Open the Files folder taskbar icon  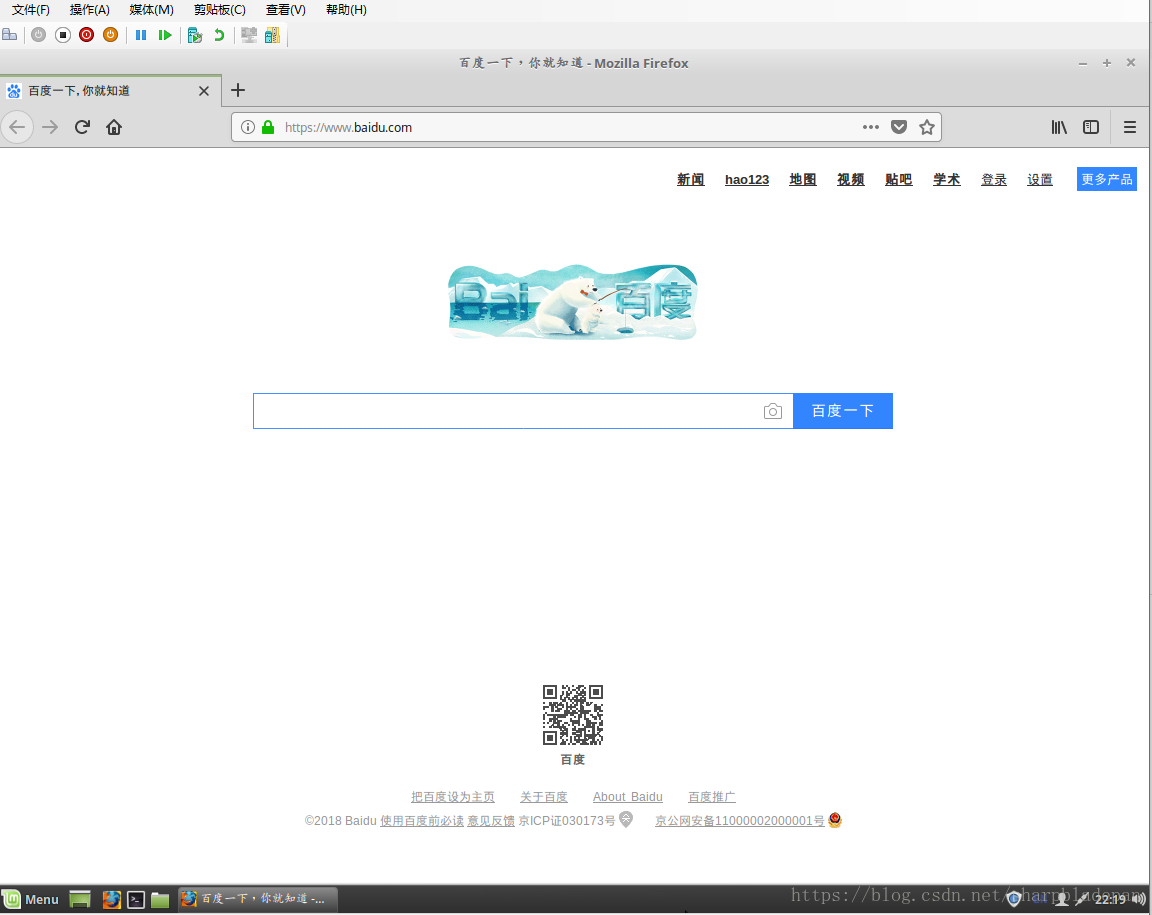[x=160, y=900]
